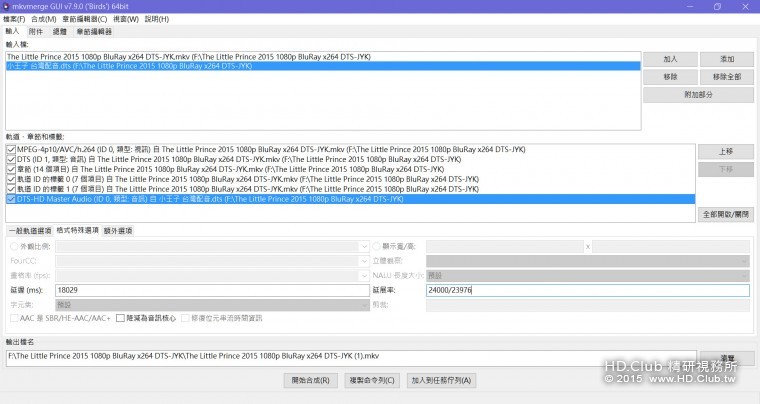Toggle the 修復位元率流時間資訊 checkbox
The height and width of the screenshot is (404, 760).
185,318
